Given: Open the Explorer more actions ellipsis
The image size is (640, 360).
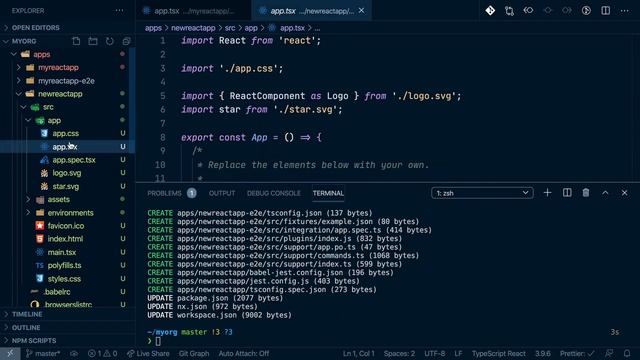Looking at the screenshot, I should pos(119,11).
